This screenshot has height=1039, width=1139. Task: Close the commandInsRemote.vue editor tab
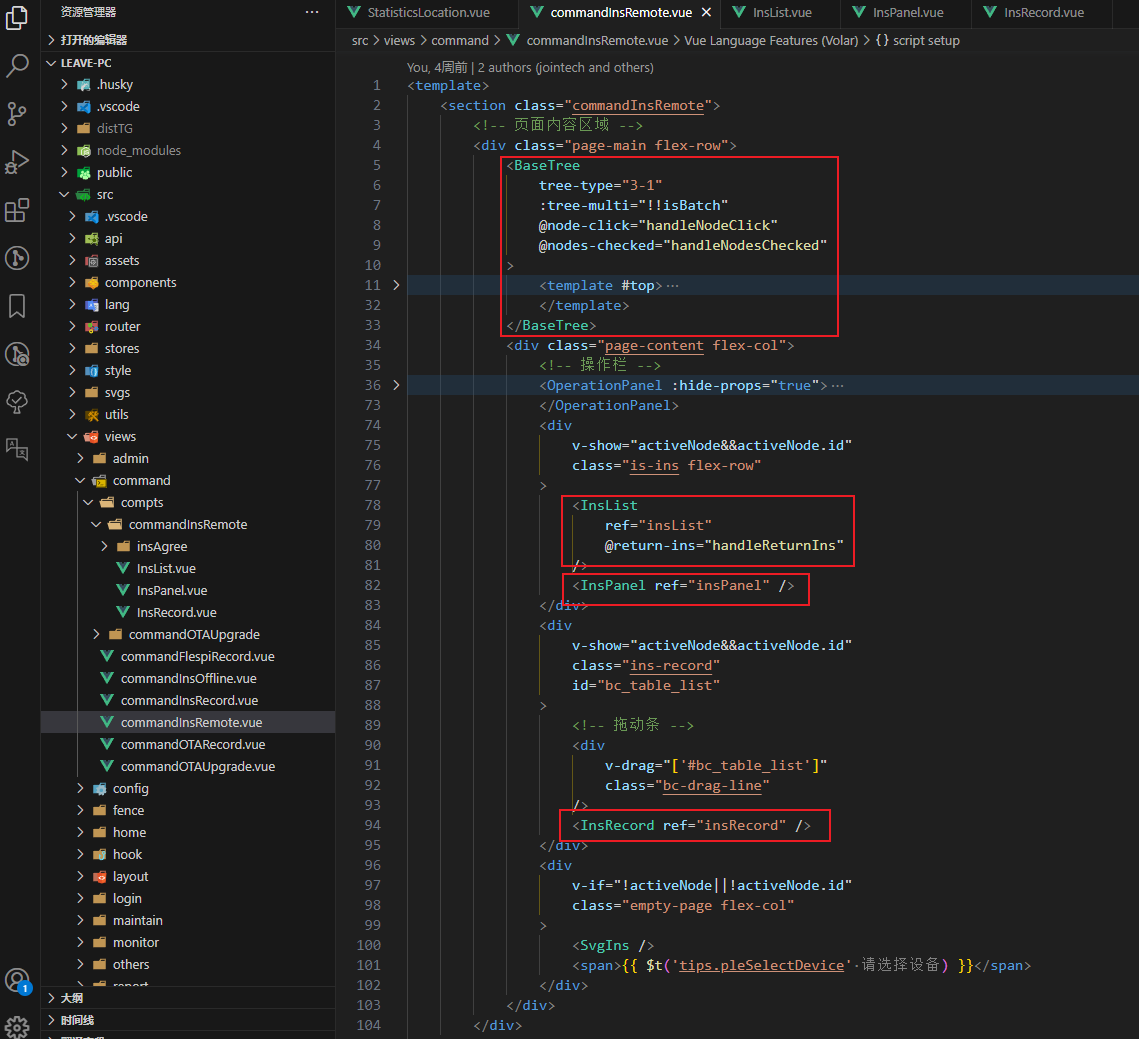pyautogui.click(x=705, y=13)
